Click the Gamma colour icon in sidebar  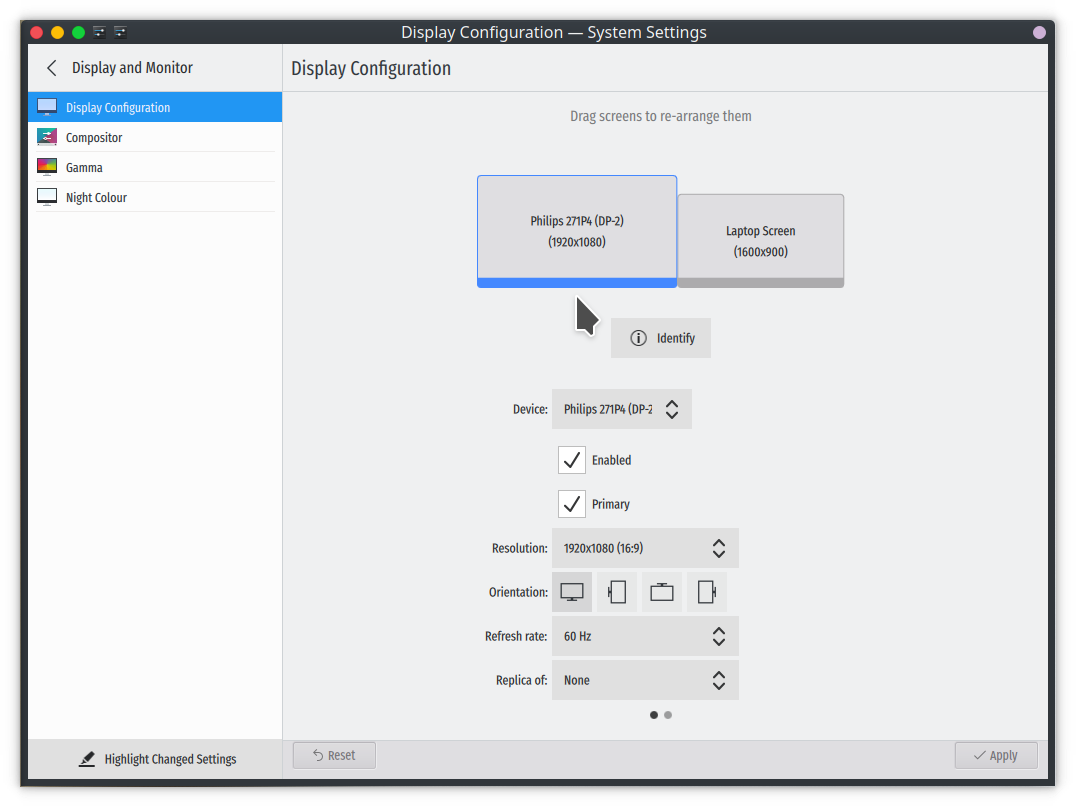click(x=47, y=167)
